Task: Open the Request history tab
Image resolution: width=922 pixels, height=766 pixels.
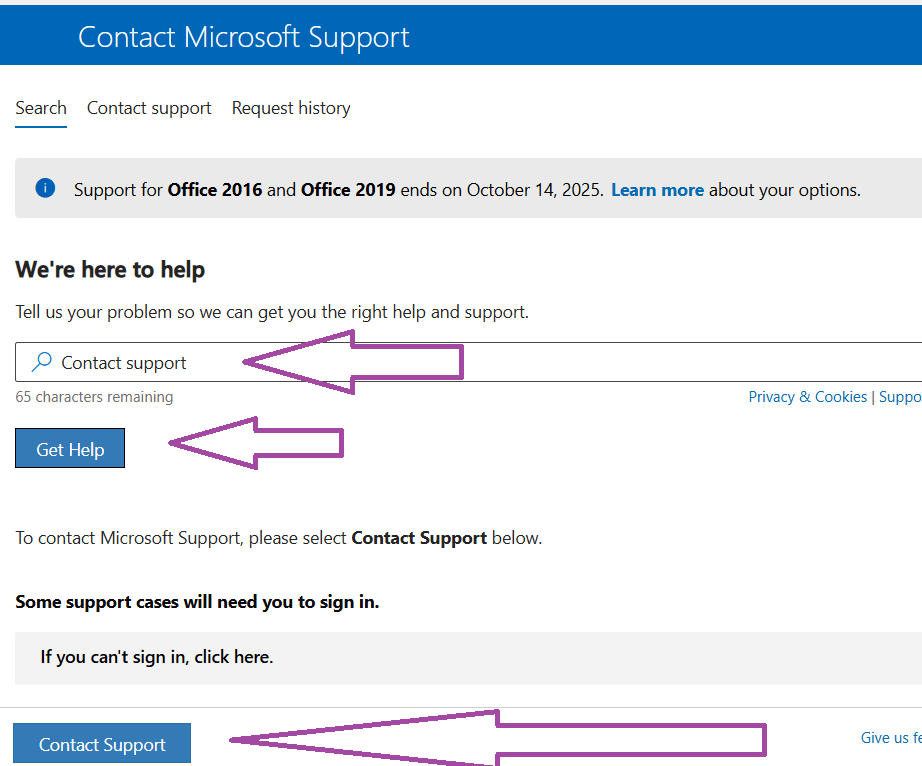Action: point(291,108)
